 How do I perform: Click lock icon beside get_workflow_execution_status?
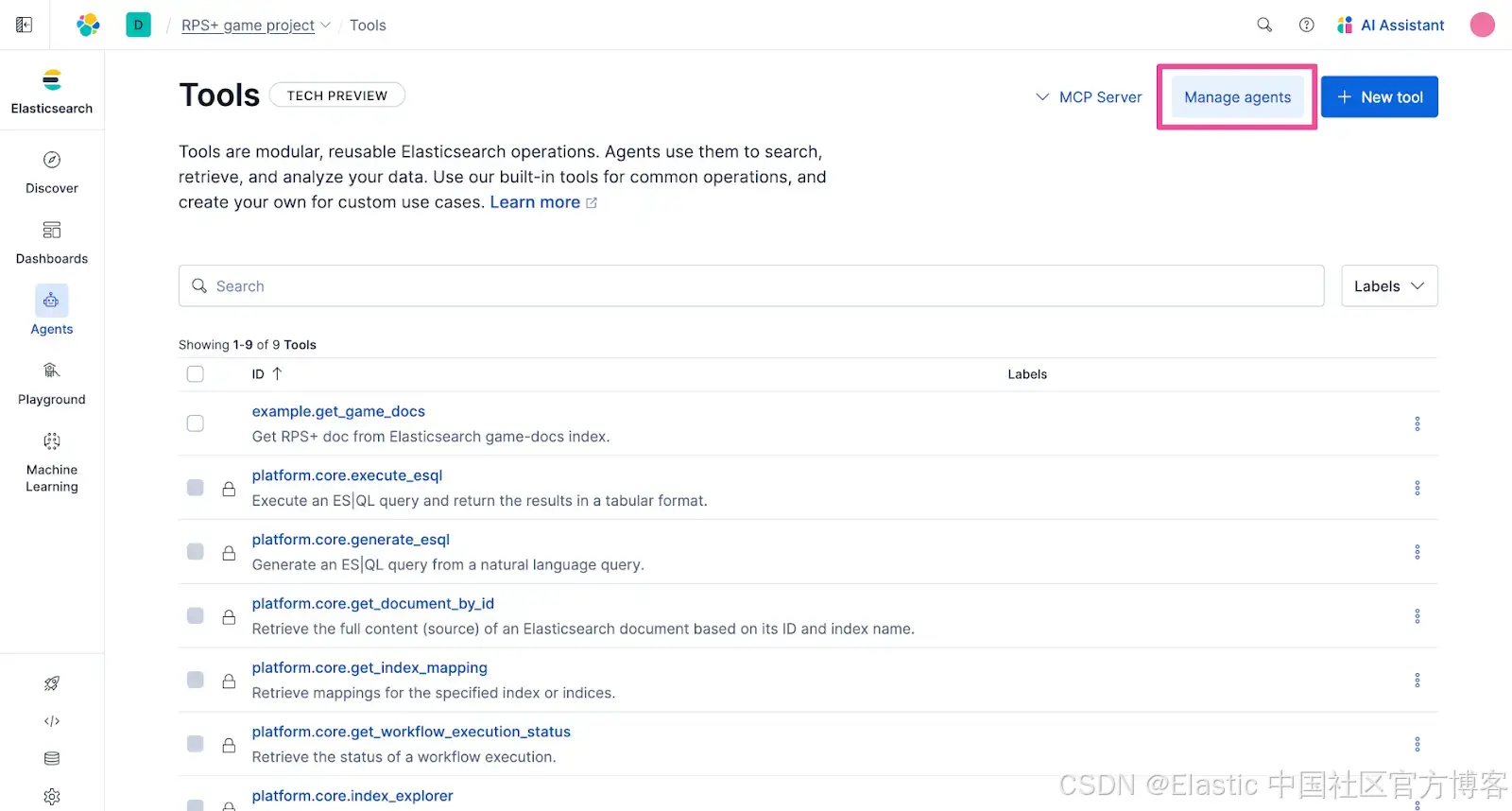[229, 745]
